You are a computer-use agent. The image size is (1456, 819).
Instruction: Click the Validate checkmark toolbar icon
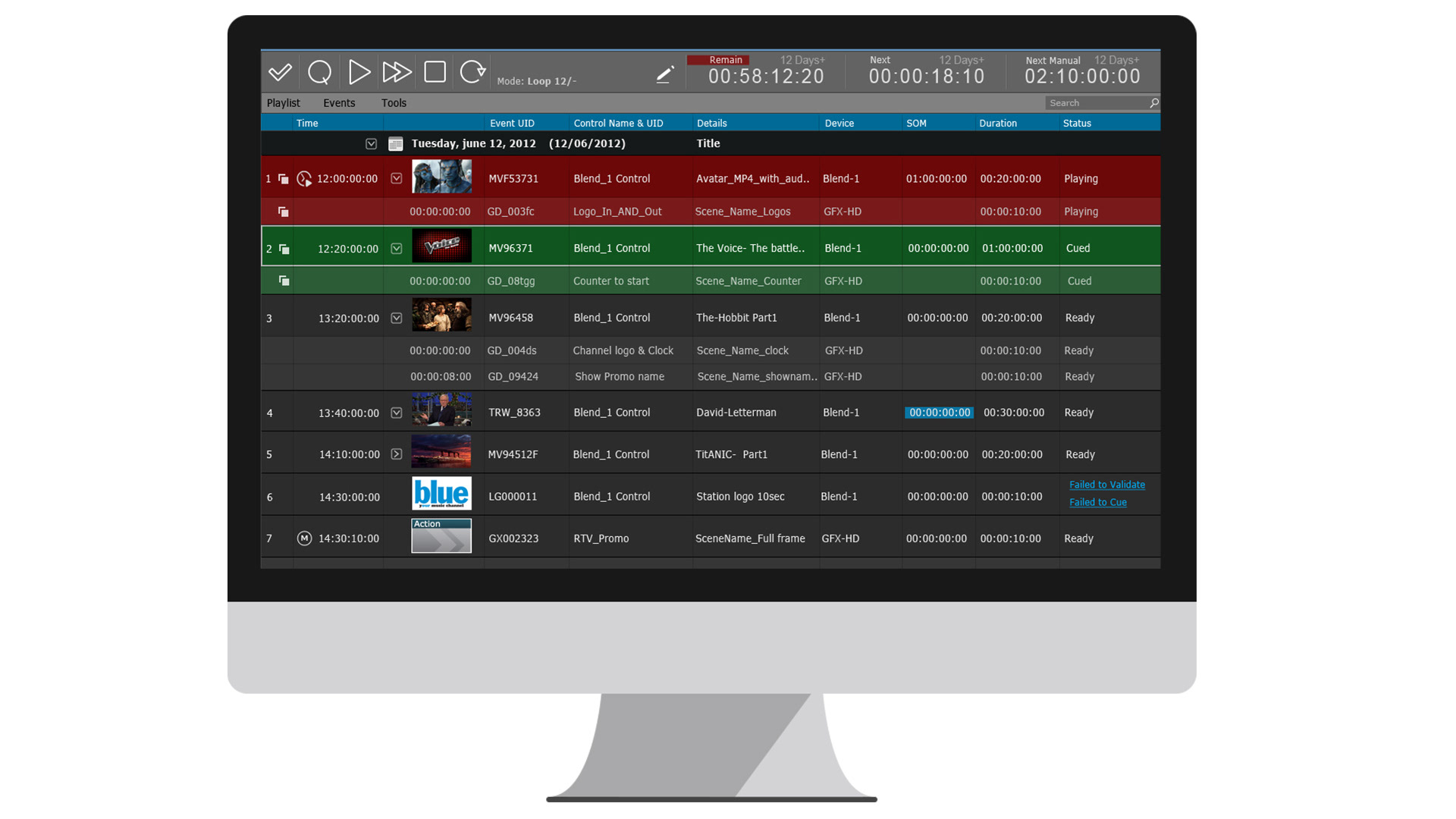click(x=280, y=72)
